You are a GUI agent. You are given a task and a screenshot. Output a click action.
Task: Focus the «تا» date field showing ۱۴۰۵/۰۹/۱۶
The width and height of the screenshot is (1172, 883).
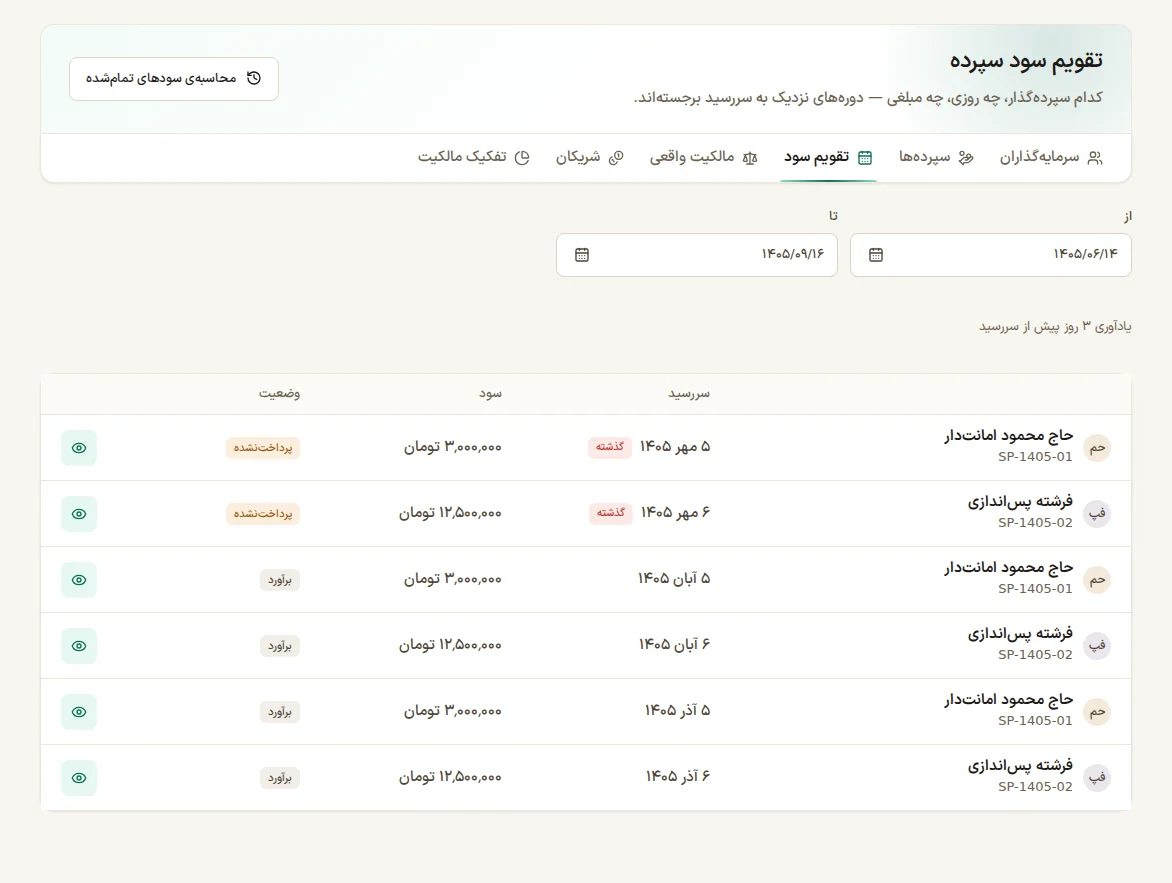click(697, 255)
